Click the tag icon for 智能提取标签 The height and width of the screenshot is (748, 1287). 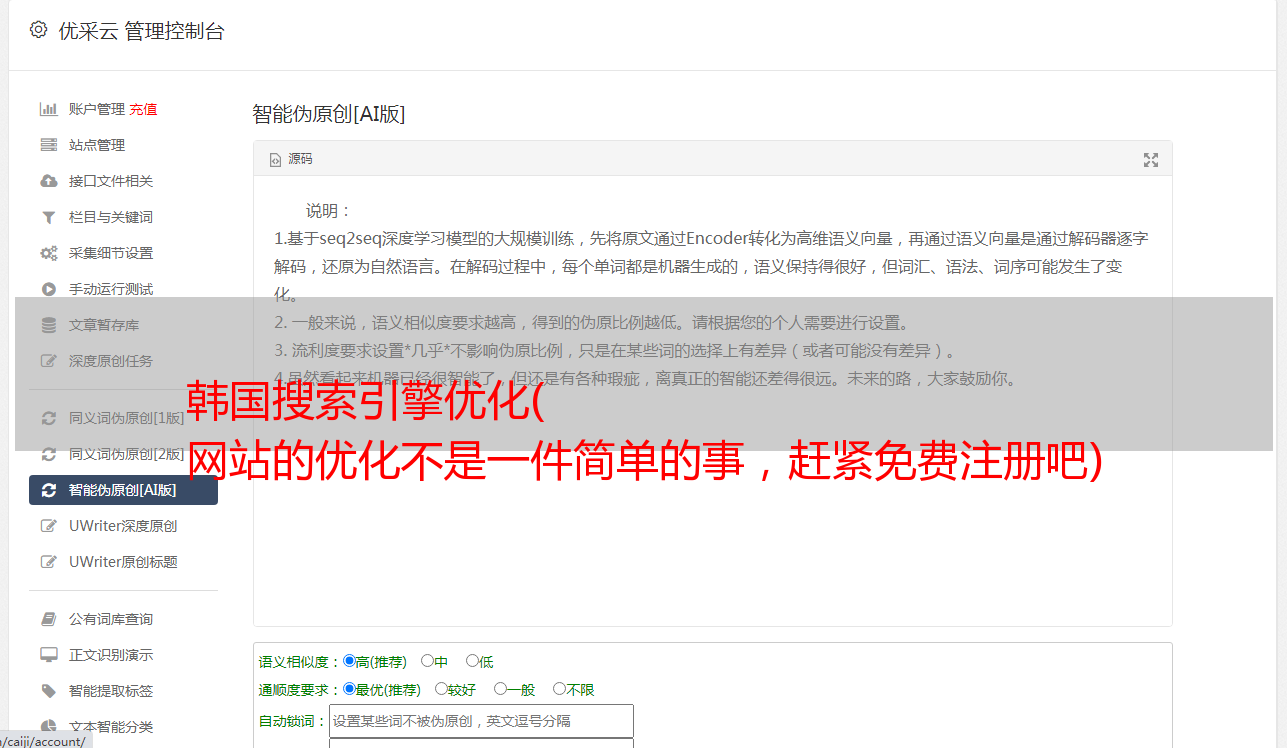tap(48, 691)
